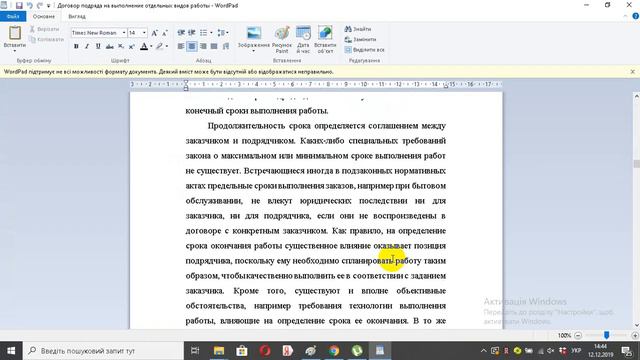Screen dimensions: 640x360
Task: Open the Файл menu
Action: pyautogui.click(x=13, y=16)
